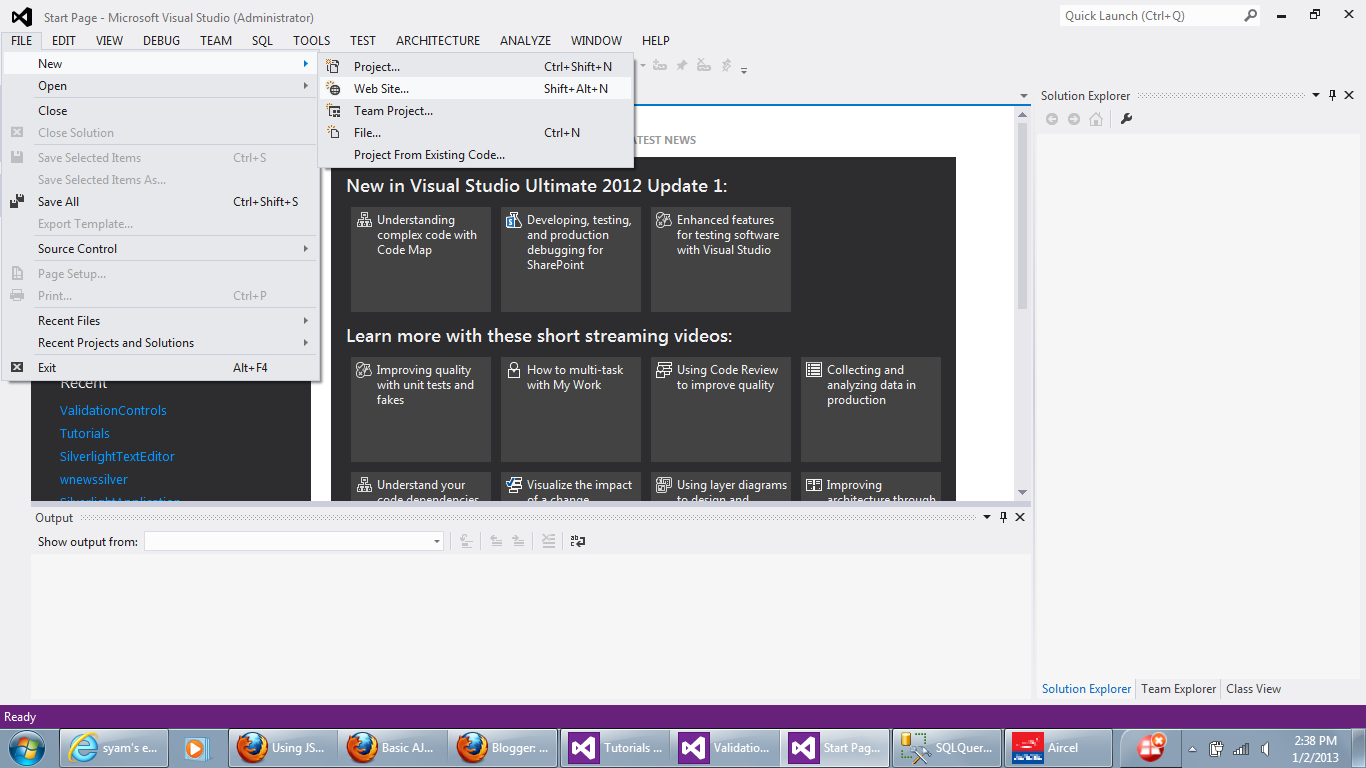The image size is (1366, 768).
Task: Open SQLQuery from the taskbar
Action: (945, 747)
